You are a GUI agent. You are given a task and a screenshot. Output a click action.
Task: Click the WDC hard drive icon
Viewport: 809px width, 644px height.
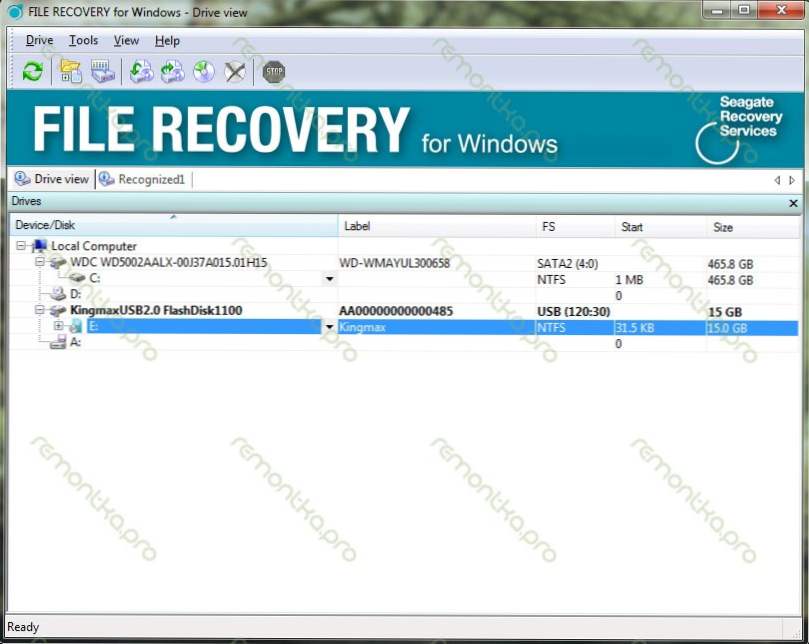click(x=58, y=263)
